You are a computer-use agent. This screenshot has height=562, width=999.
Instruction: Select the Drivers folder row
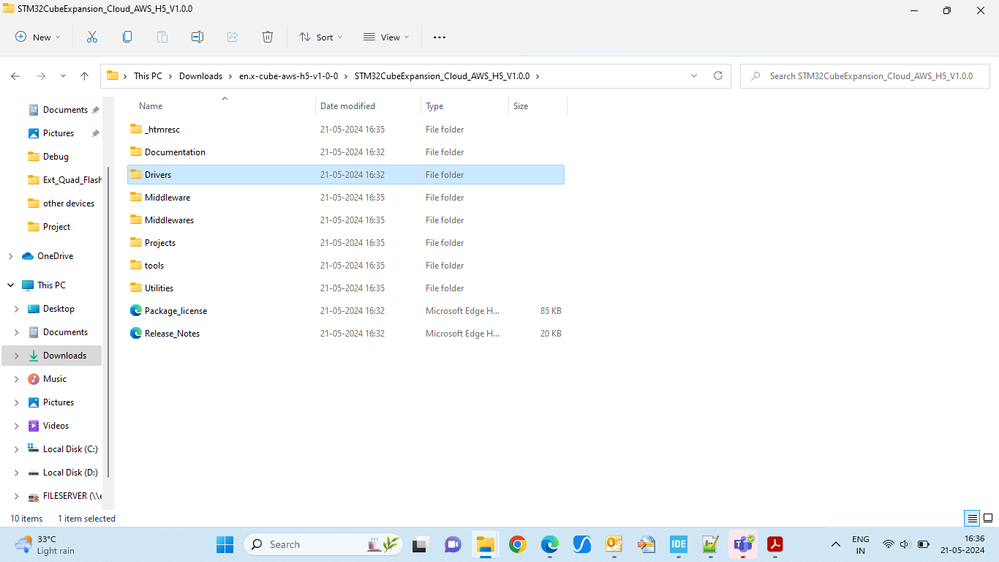pos(345,175)
